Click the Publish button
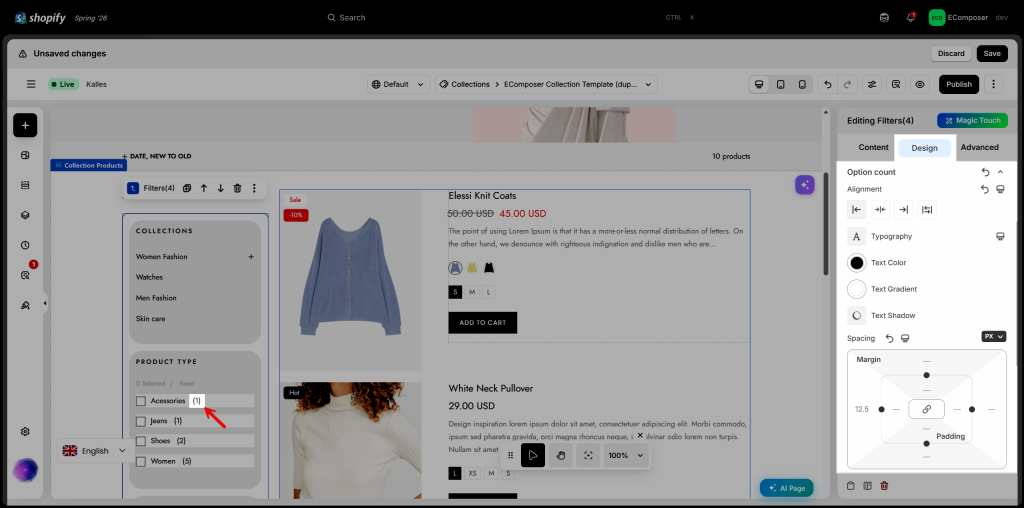Image resolution: width=1024 pixels, height=508 pixels. tap(959, 84)
